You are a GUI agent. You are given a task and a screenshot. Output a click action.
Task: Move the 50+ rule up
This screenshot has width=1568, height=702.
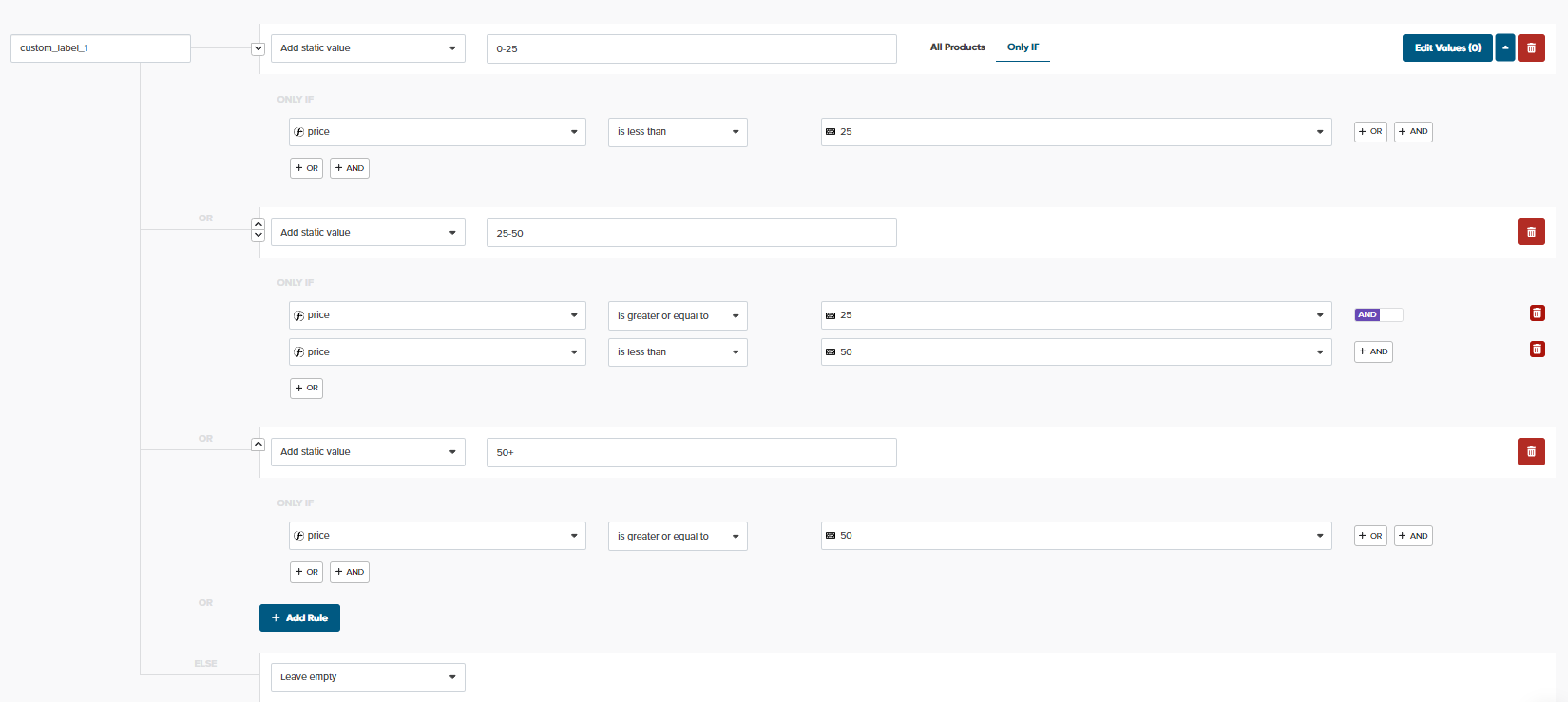pyautogui.click(x=258, y=445)
